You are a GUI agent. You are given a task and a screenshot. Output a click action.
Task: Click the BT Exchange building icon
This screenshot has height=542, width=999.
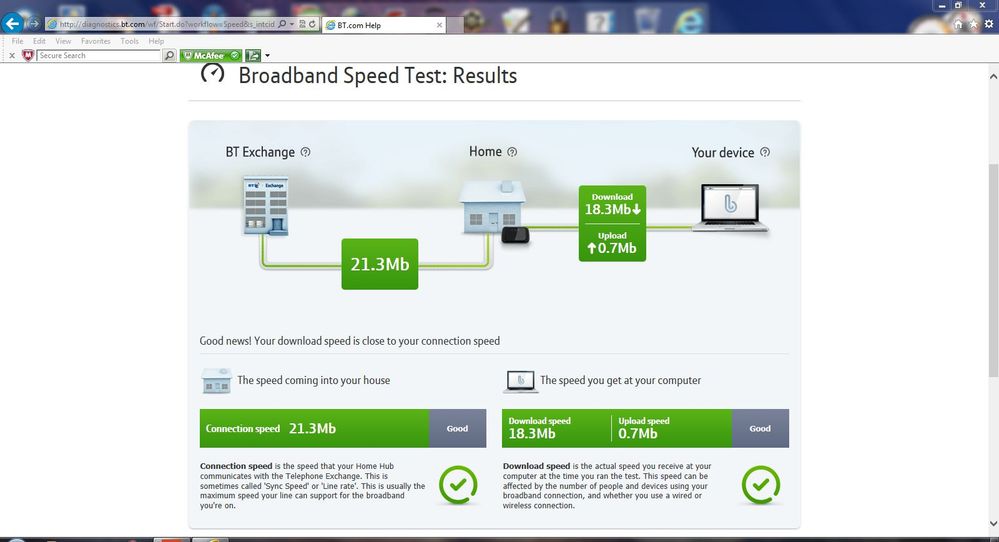pyautogui.click(x=266, y=206)
